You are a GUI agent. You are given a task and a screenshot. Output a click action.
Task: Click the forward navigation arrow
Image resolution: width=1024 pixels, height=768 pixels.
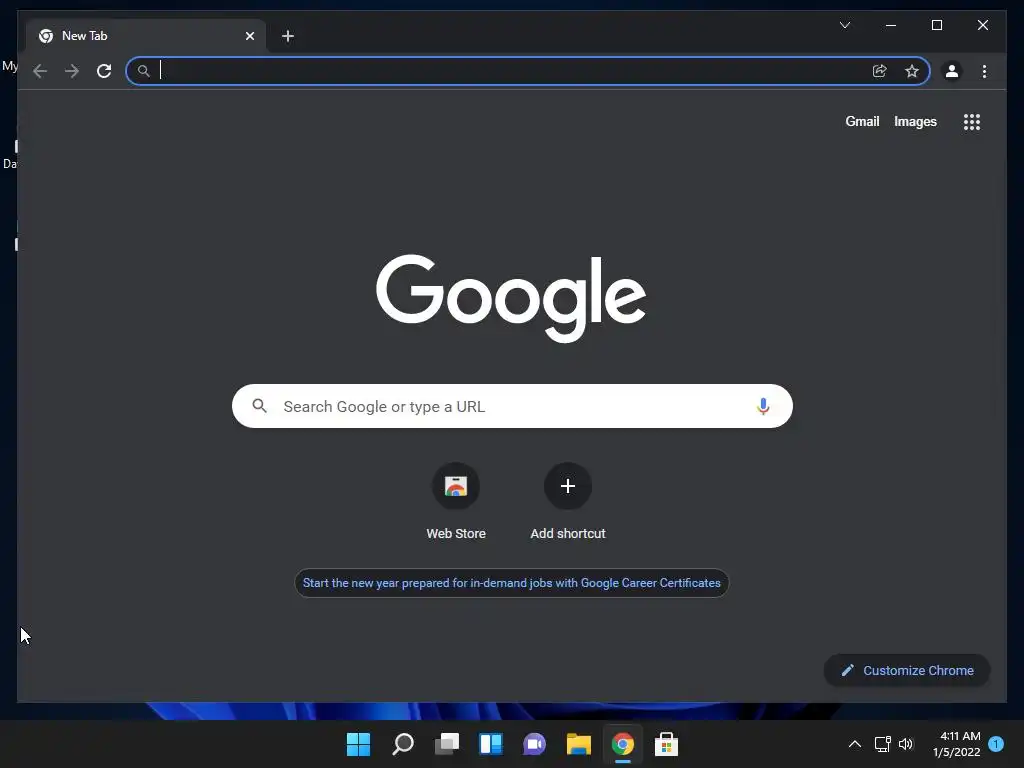click(72, 71)
